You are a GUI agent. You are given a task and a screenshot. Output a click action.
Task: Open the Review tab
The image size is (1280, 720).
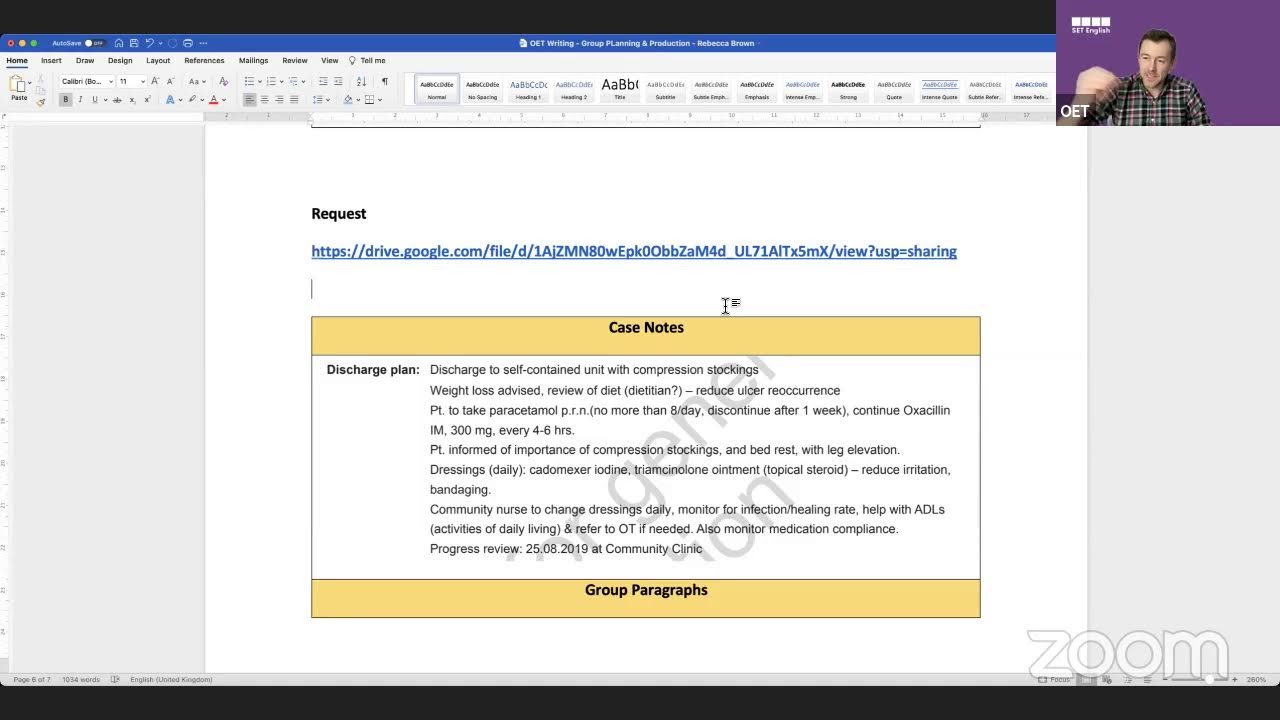295,60
